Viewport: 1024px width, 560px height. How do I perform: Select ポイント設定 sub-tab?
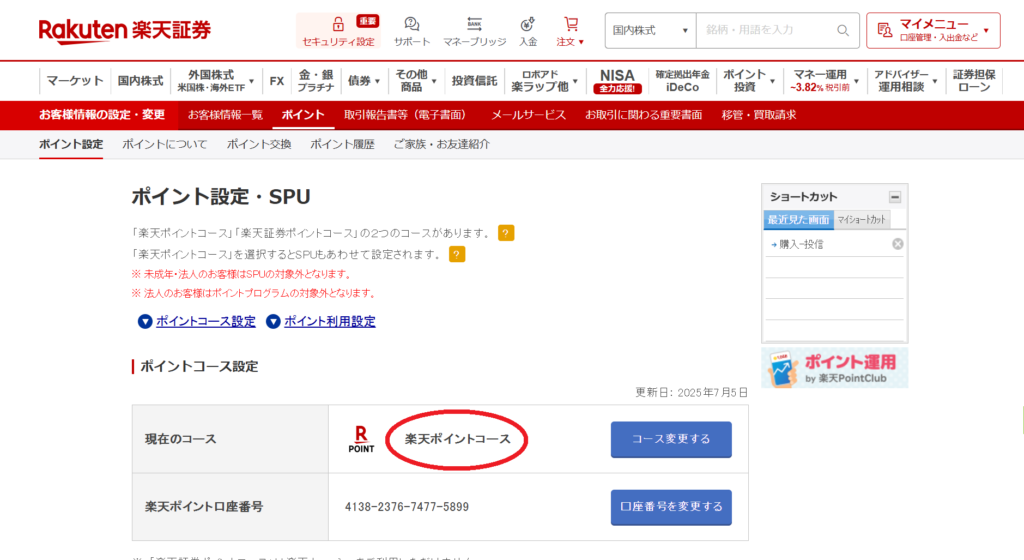[71, 144]
